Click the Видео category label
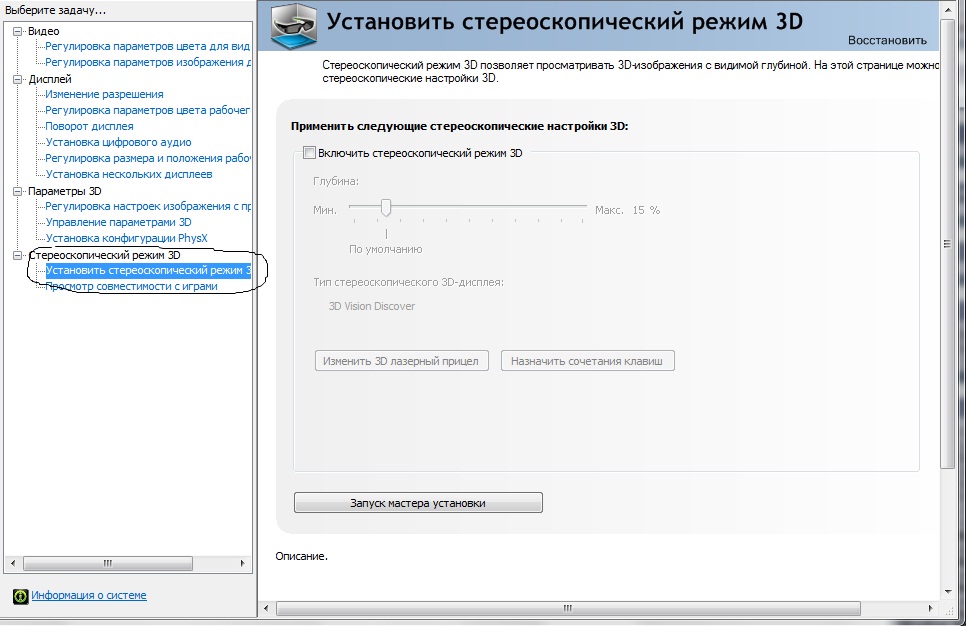Viewport: 966px width, 626px height. pyautogui.click(x=44, y=31)
